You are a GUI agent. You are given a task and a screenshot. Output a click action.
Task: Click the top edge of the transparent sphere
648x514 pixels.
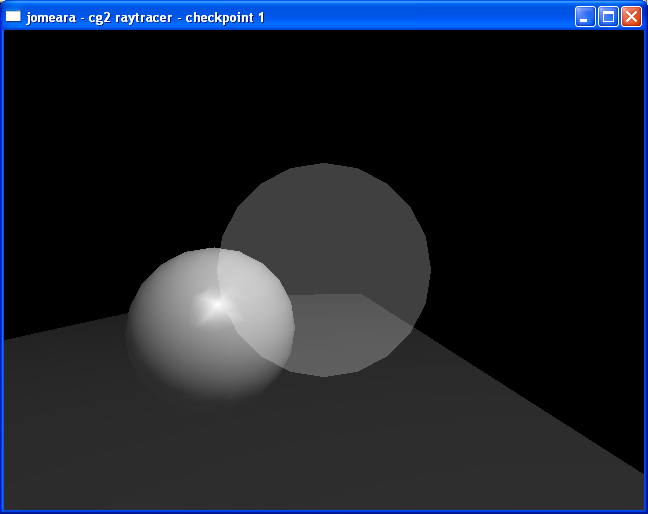point(323,166)
